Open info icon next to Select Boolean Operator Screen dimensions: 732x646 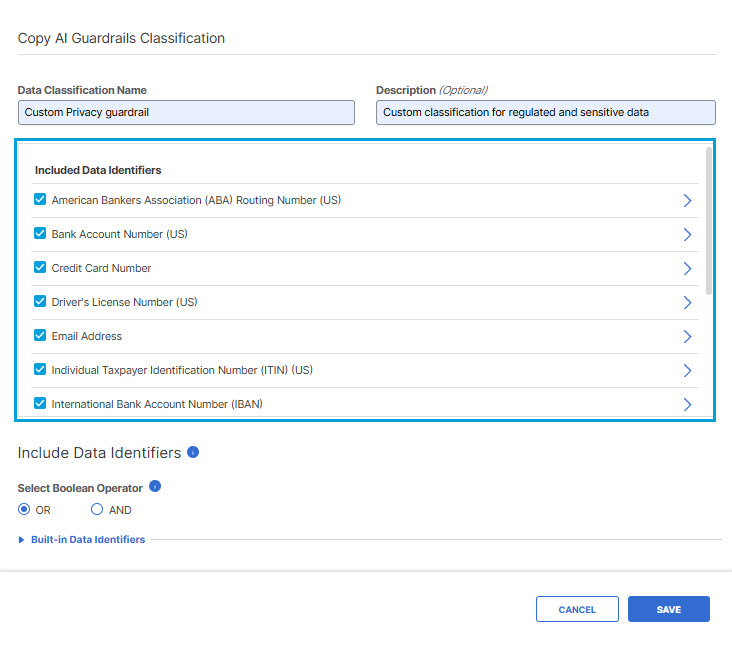click(155, 486)
